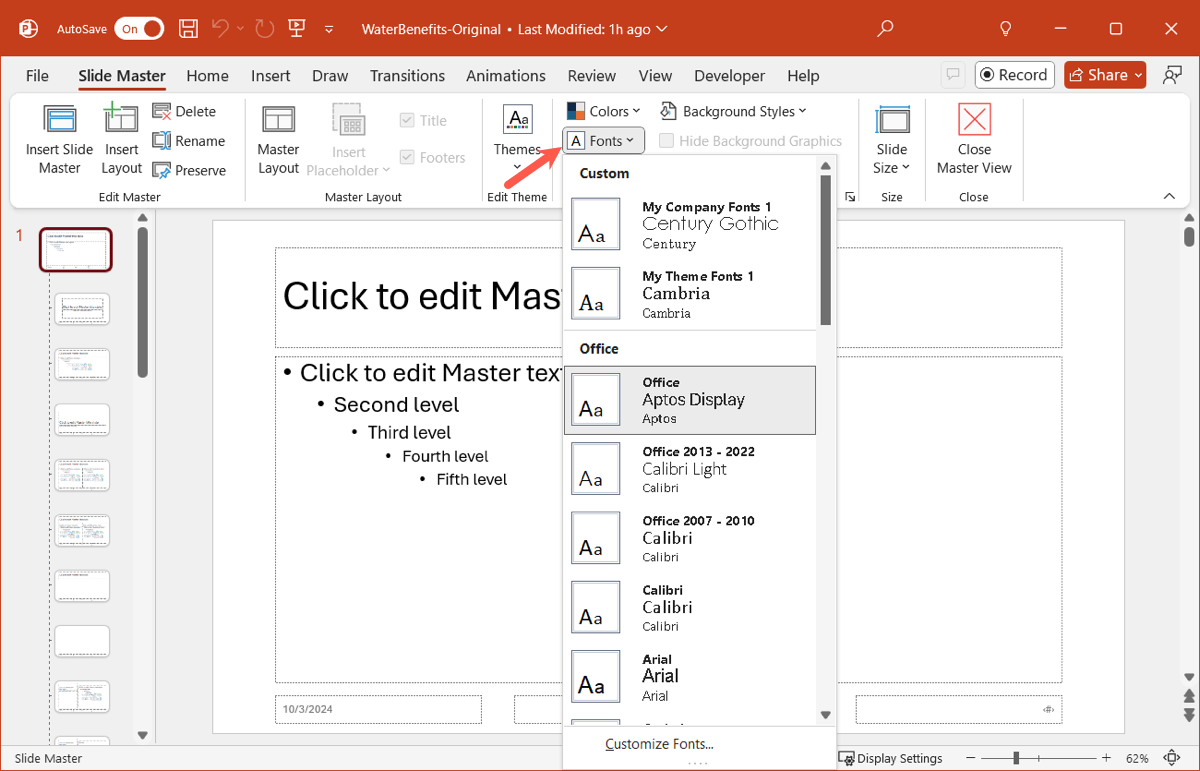The height and width of the screenshot is (771, 1200).
Task: Rename the slide master
Action: pos(189,141)
